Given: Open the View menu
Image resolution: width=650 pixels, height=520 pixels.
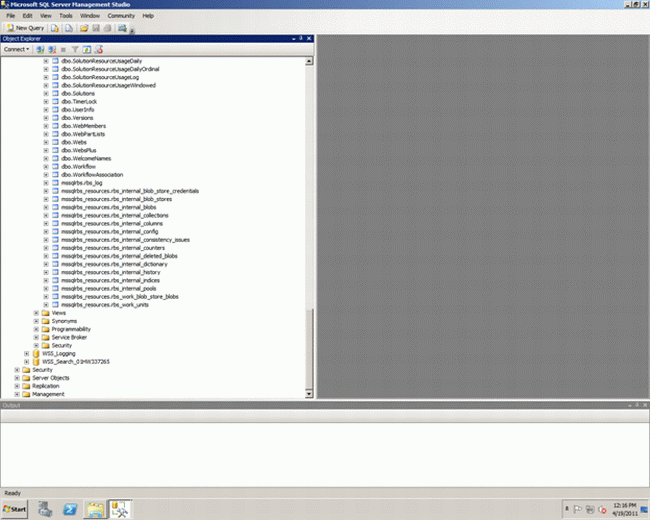Looking at the screenshot, I should (x=46, y=16).
